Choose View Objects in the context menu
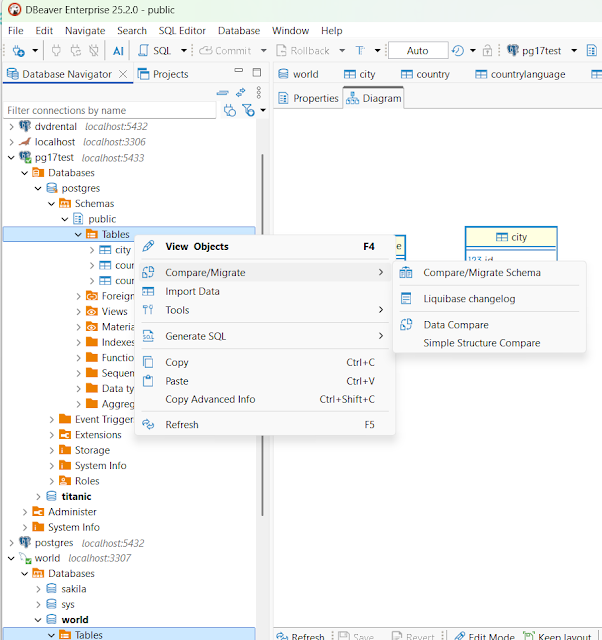This screenshot has width=602, height=640. [264, 247]
